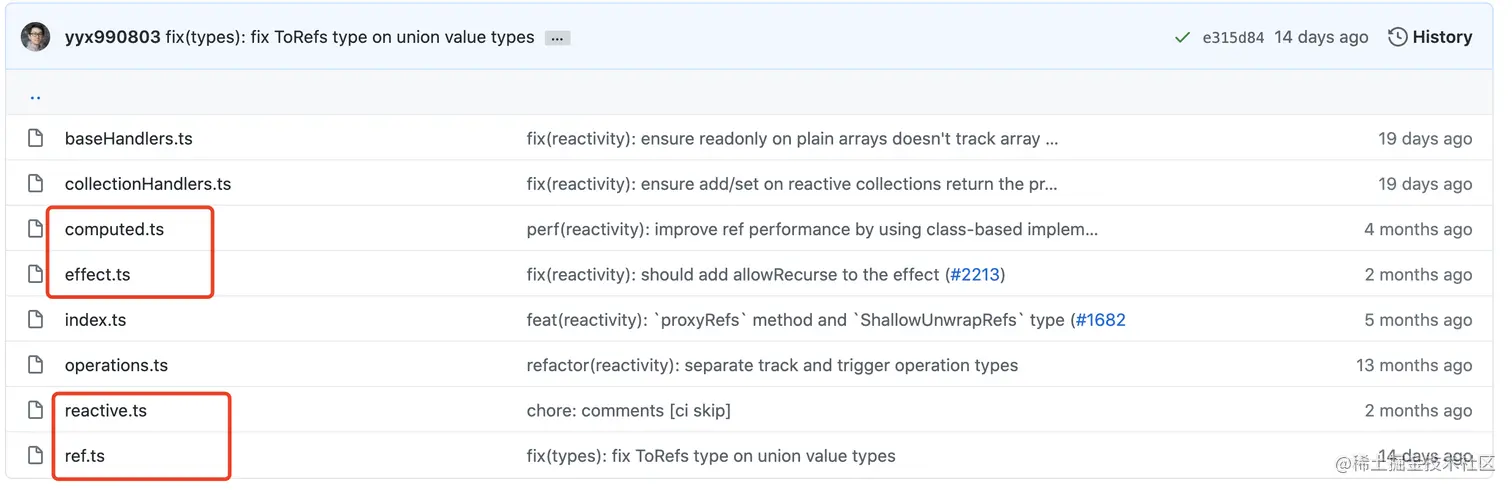Screen dimensions: 1512x490
Task: Open the ref.ts file
Action: pos(85,456)
